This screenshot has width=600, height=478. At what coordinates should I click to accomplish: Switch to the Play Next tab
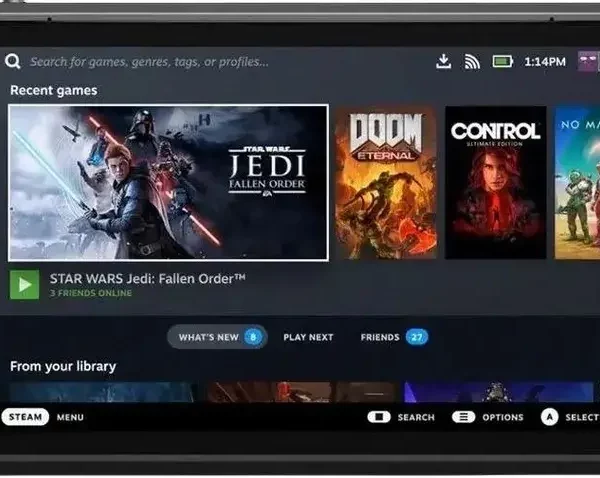click(x=308, y=337)
